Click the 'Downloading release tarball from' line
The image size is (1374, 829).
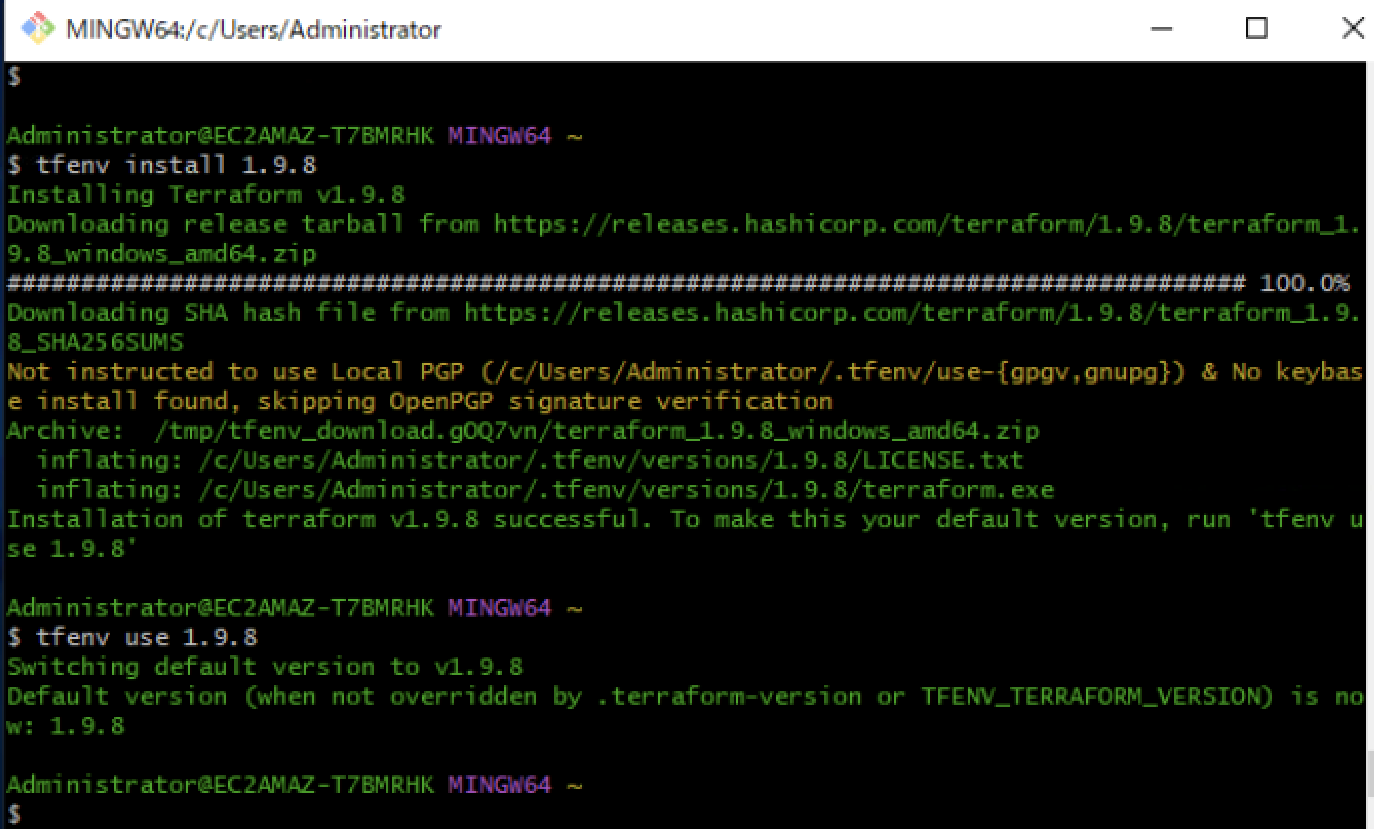pos(684,224)
